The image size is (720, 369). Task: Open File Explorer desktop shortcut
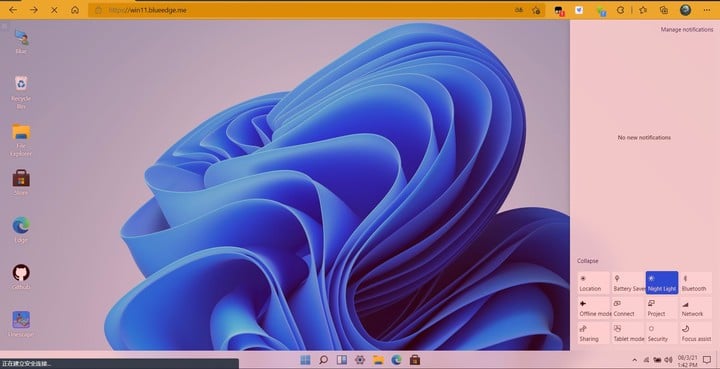pyautogui.click(x=21, y=140)
